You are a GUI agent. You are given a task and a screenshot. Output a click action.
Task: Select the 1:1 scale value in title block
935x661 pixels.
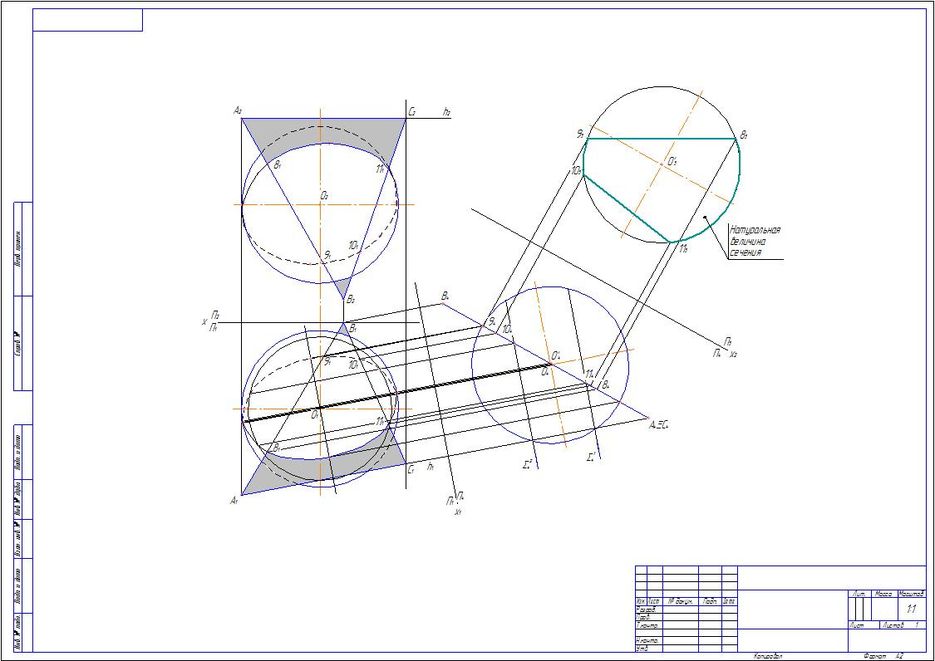pyautogui.click(x=911, y=608)
